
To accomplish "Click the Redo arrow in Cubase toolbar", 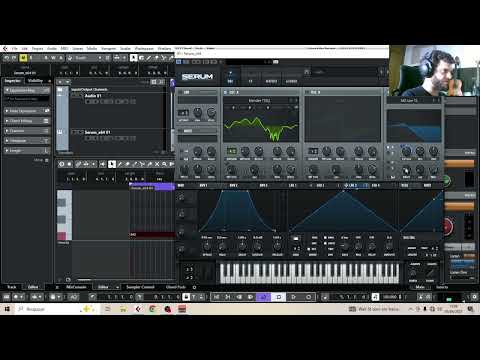I will pyautogui.click(x=14, y=58).
